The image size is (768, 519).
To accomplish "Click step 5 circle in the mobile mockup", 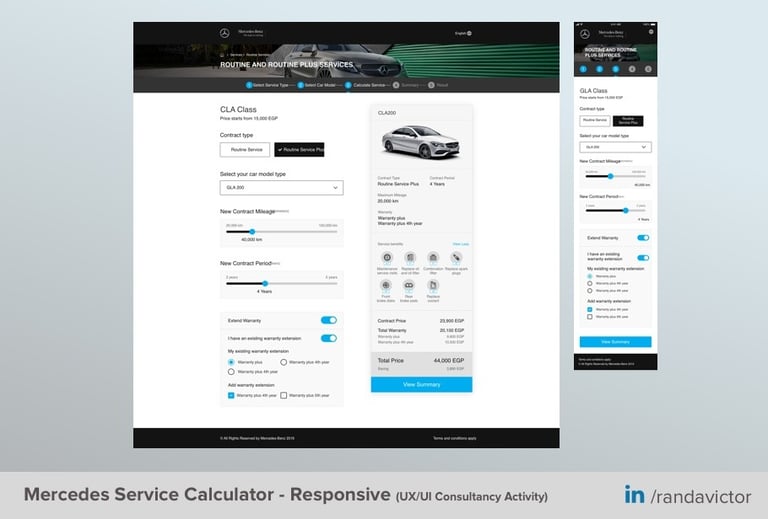I will (648, 69).
